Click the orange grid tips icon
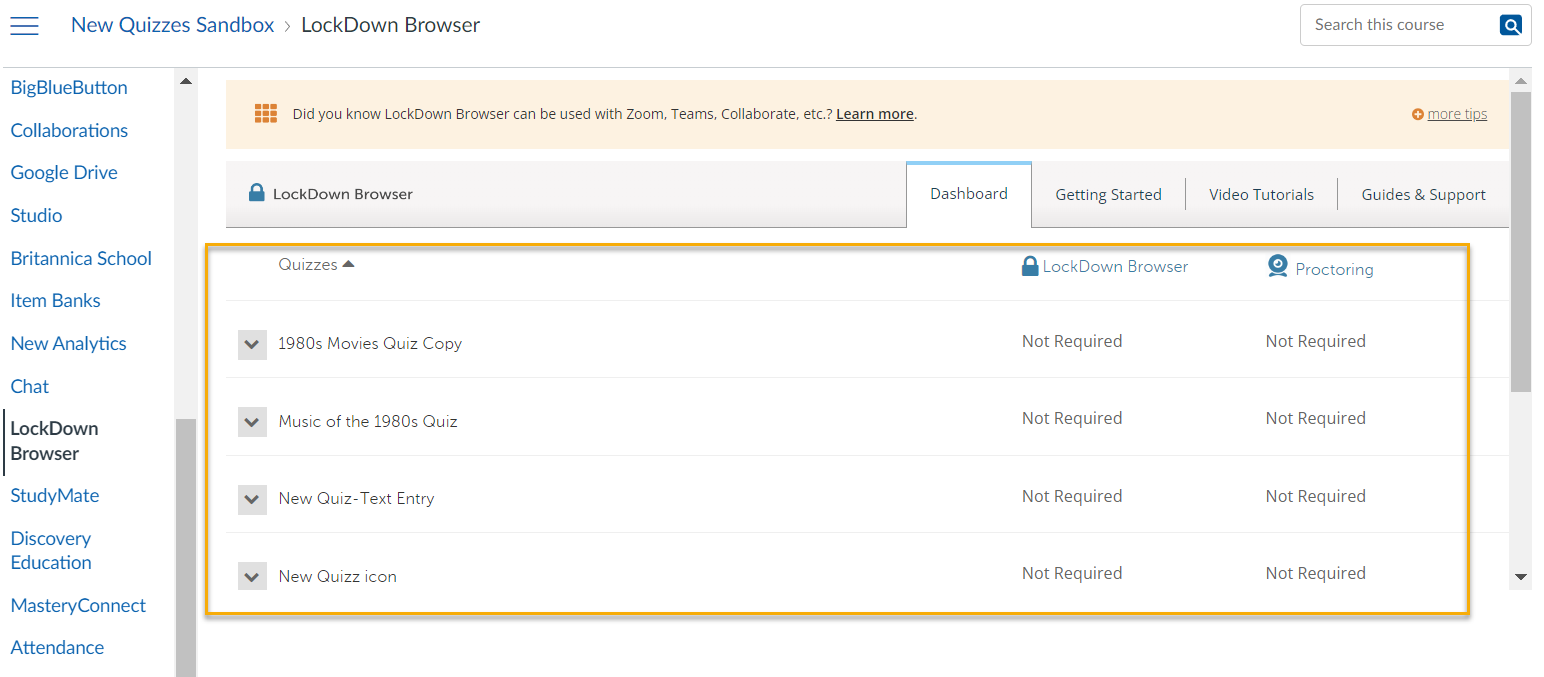Image resolution: width=1544 pixels, height=677 pixels. [x=265, y=114]
